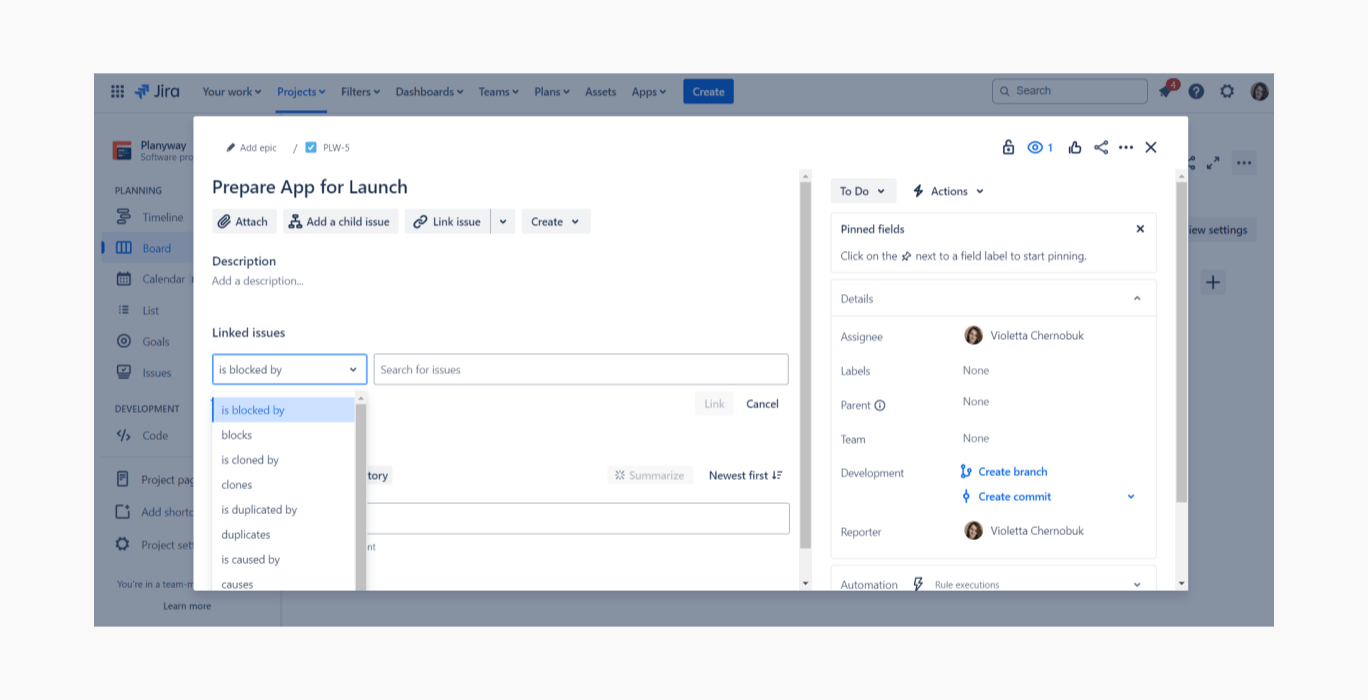Open the To Do status dropdown
Image resolution: width=1368 pixels, height=700 pixels.
coord(862,191)
